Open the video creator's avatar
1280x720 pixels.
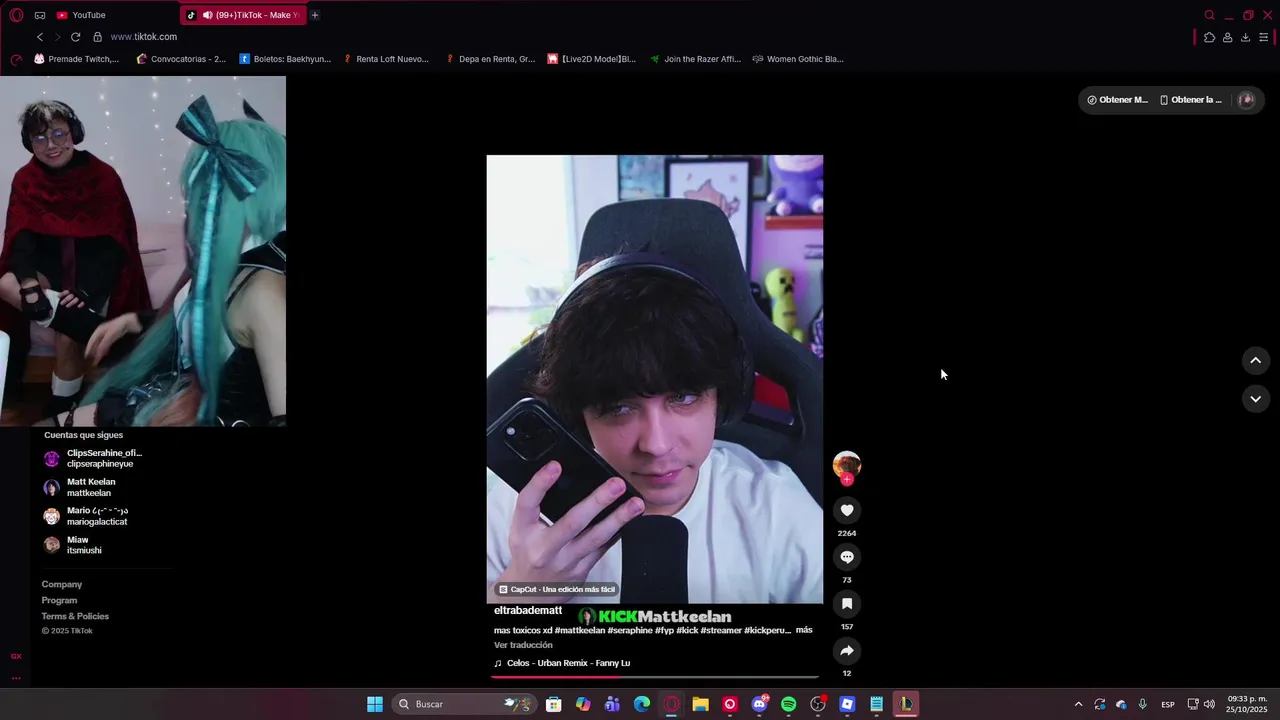(847, 464)
